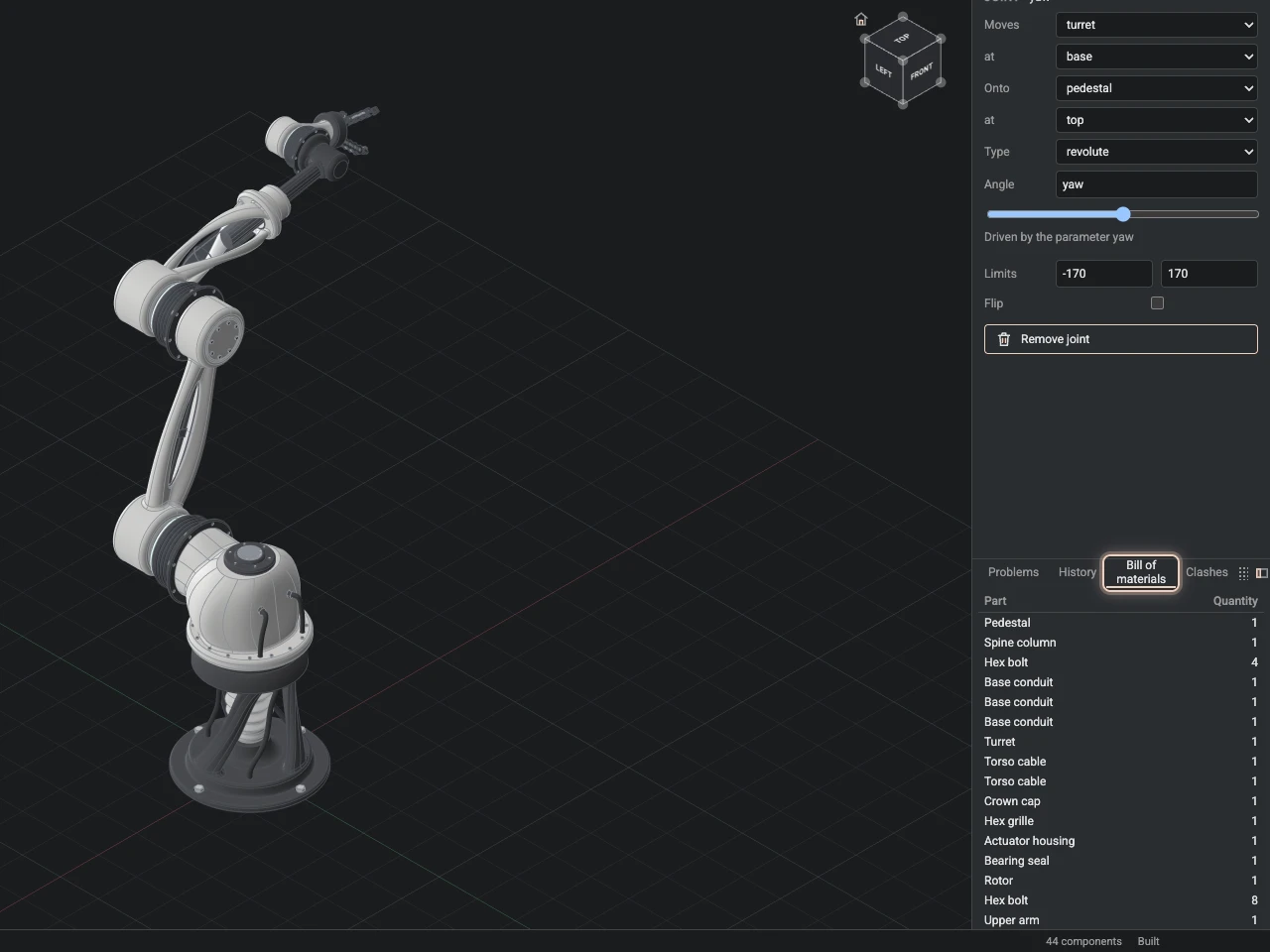The height and width of the screenshot is (952, 1270).
Task: Select the Hex grille row
Action: point(1121,821)
